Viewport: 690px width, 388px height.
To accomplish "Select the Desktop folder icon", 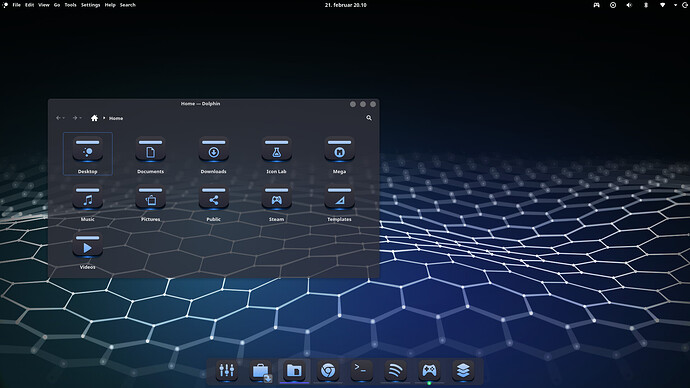I will [x=88, y=150].
